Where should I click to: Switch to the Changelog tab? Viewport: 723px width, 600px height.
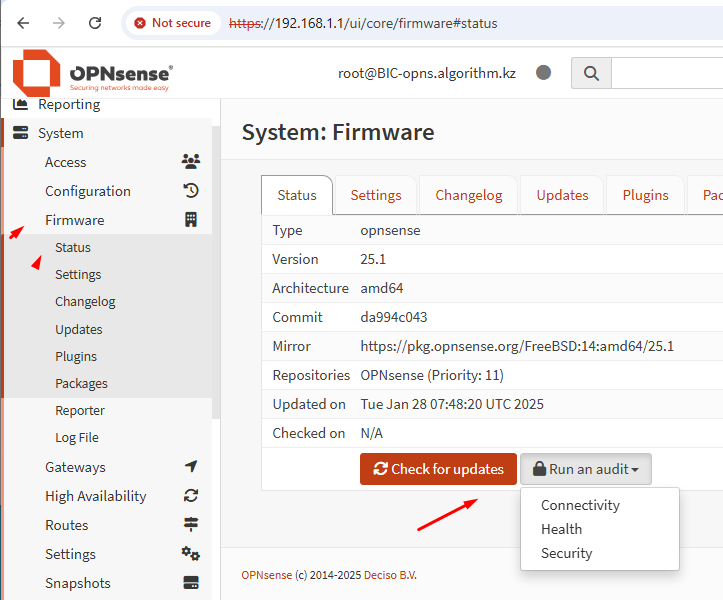[x=468, y=195]
